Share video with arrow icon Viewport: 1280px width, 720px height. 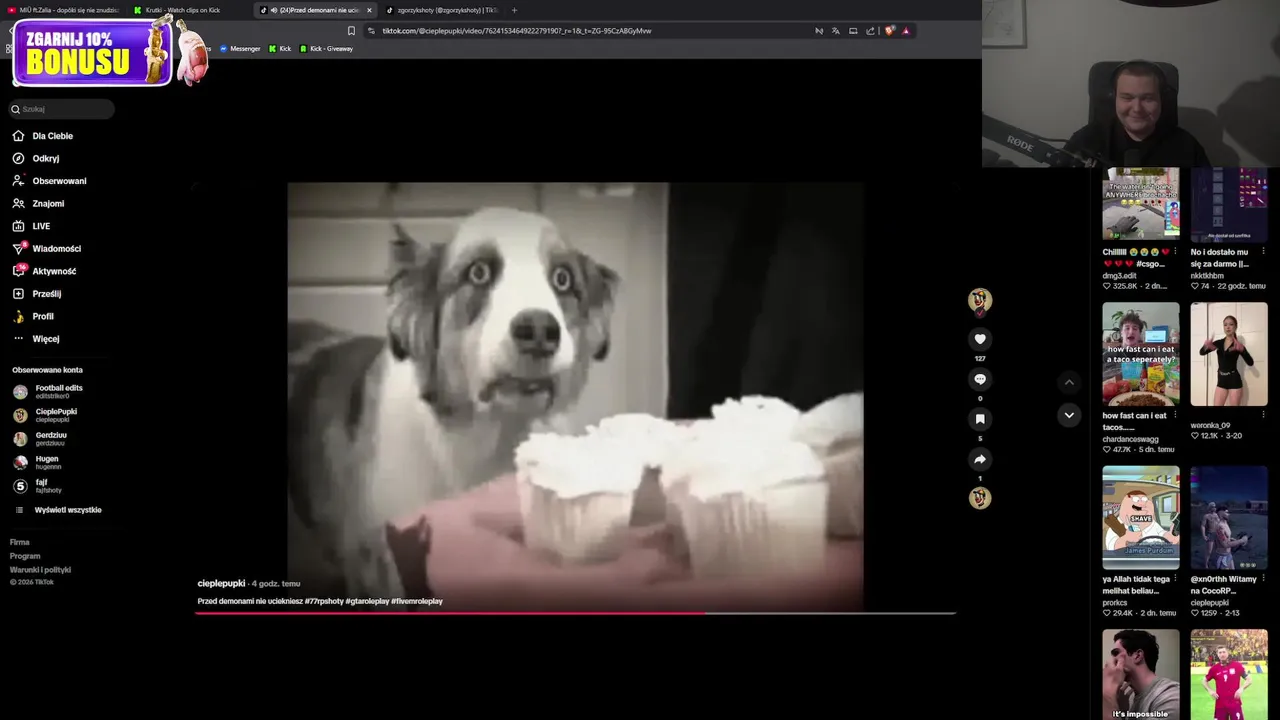[x=980, y=459]
